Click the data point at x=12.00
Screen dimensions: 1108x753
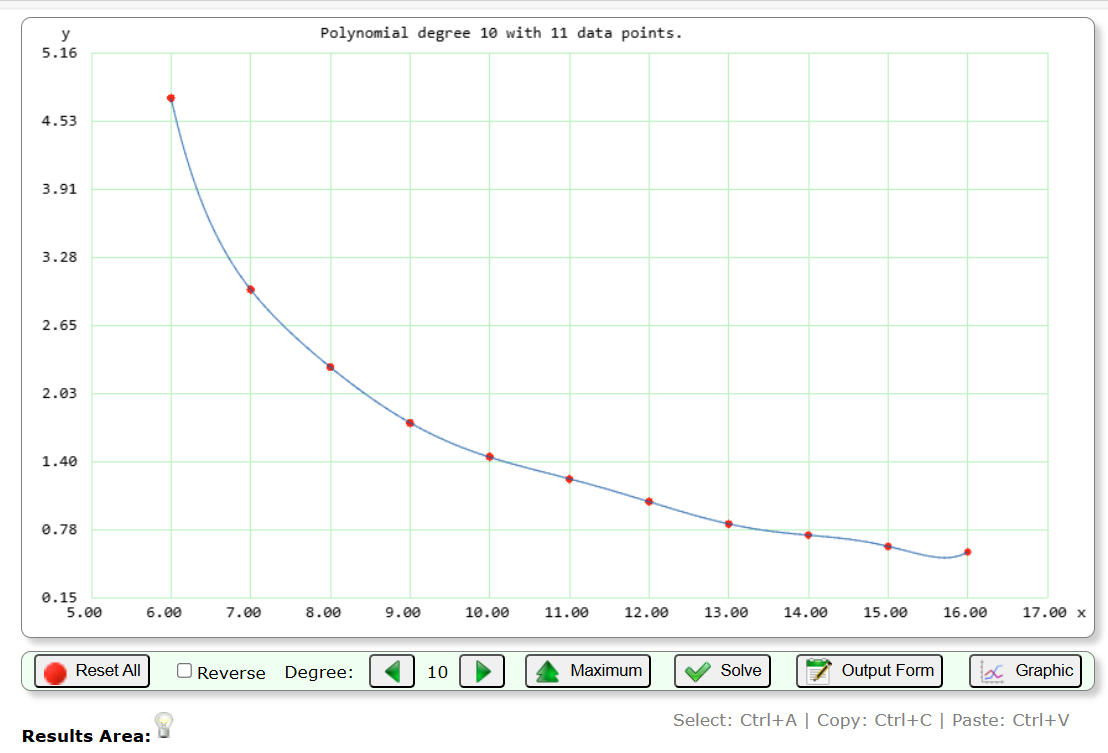click(x=649, y=502)
